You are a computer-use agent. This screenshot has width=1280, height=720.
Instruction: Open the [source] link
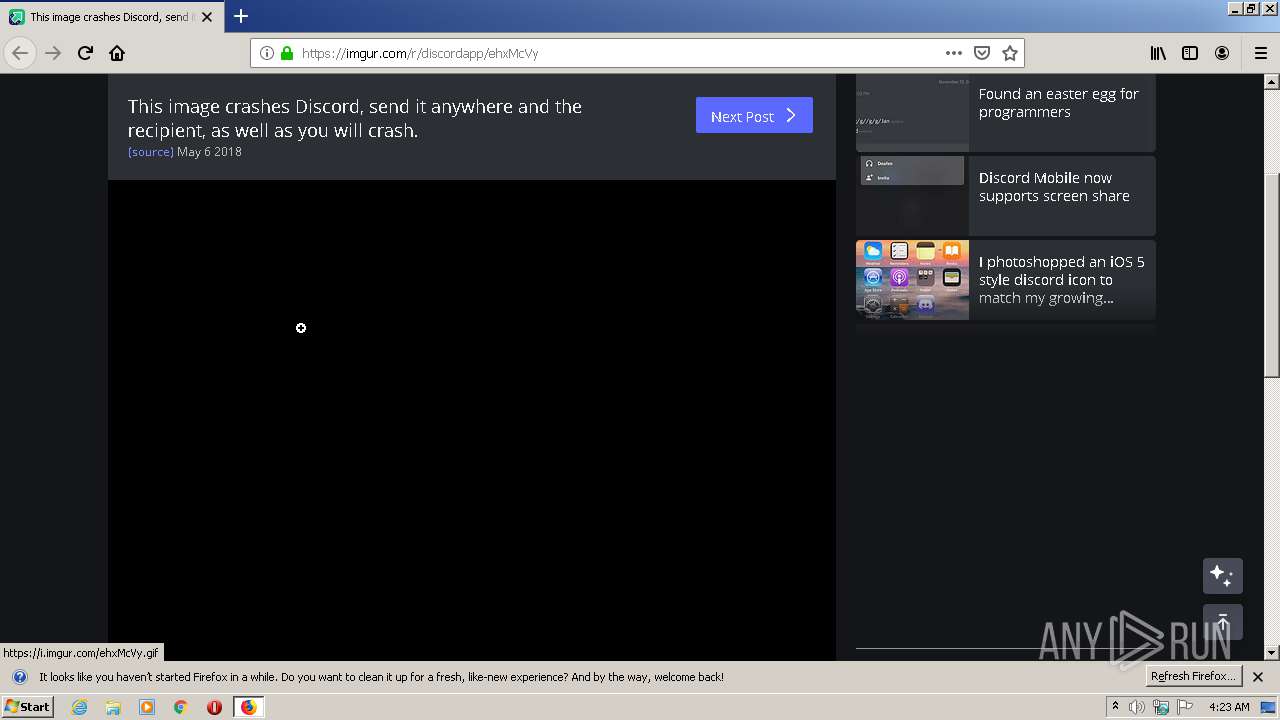coord(151,152)
